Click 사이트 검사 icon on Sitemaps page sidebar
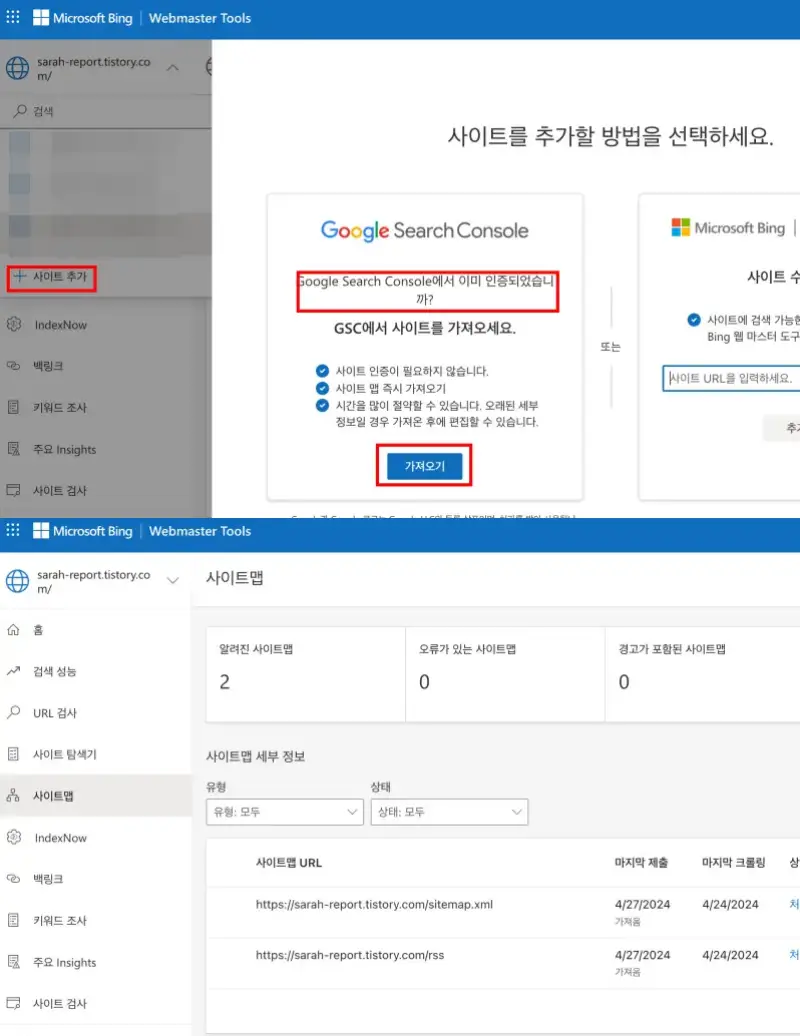 pos(13,1003)
